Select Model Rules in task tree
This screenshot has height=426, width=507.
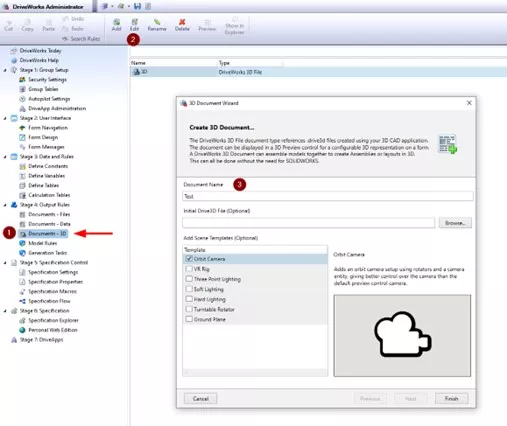click(42, 243)
